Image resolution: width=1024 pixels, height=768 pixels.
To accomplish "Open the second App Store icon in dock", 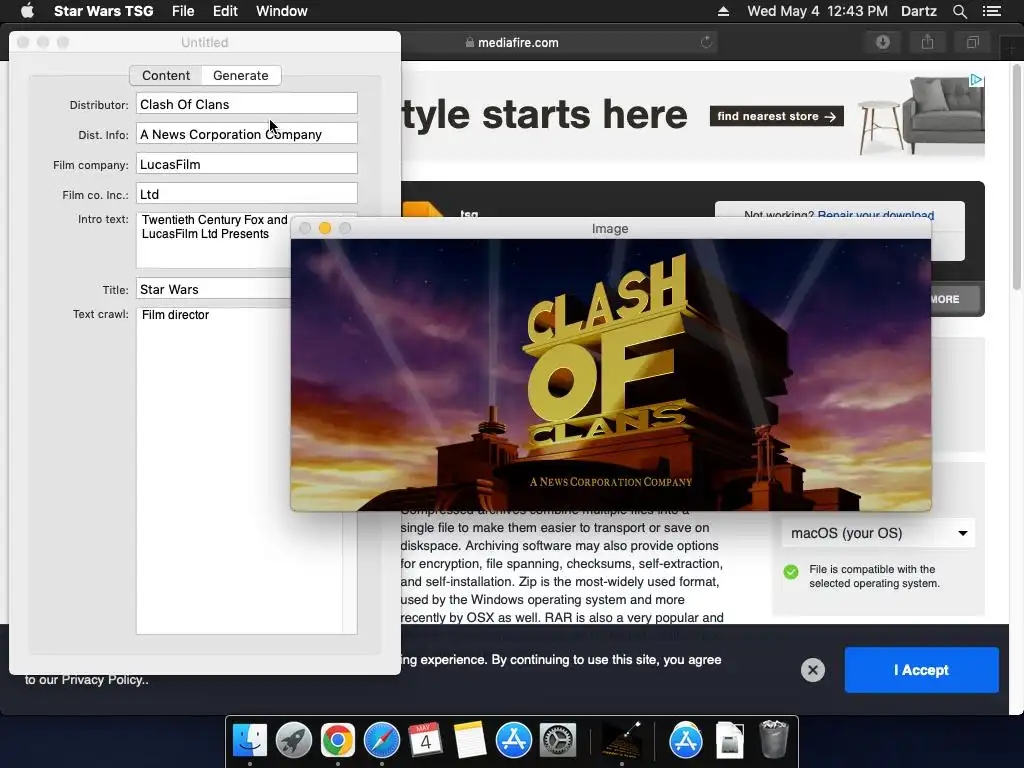I will click(x=685, y=741).
